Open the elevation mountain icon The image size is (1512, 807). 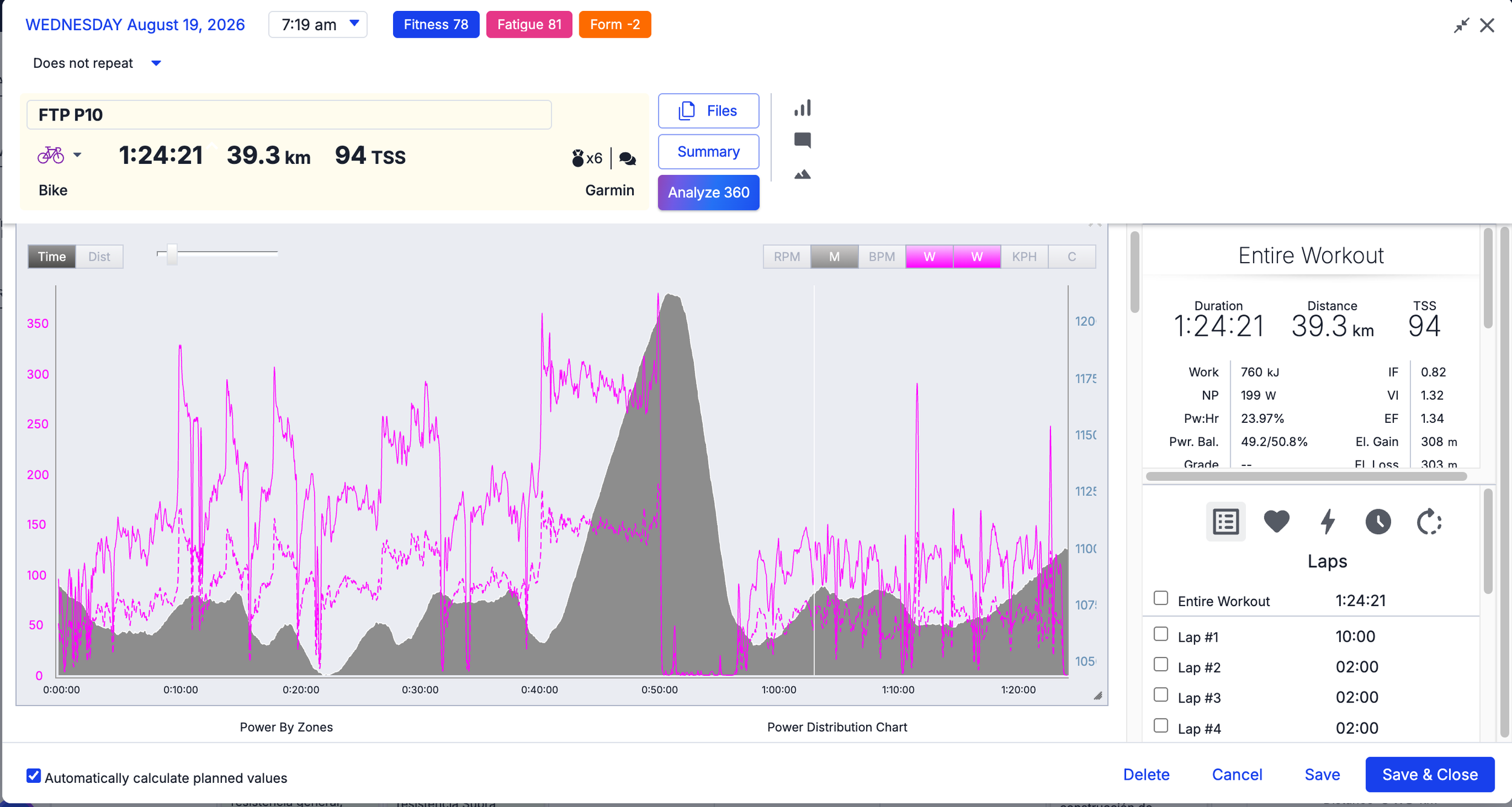pos(802,175)
